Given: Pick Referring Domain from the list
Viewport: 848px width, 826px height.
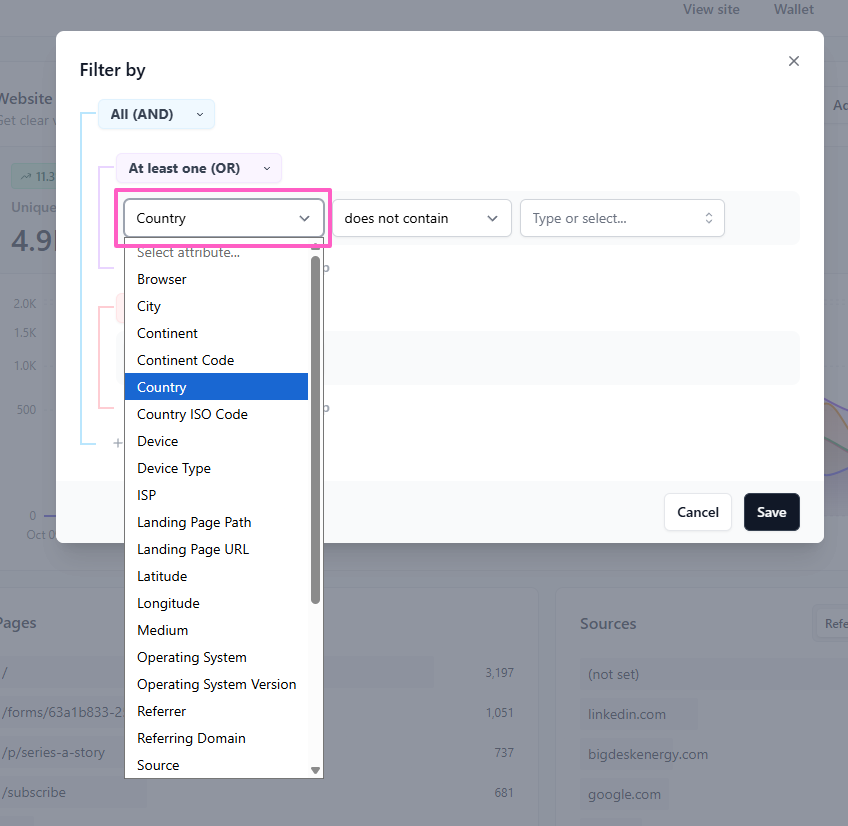Looking at the screenshot, I should 191,738.
